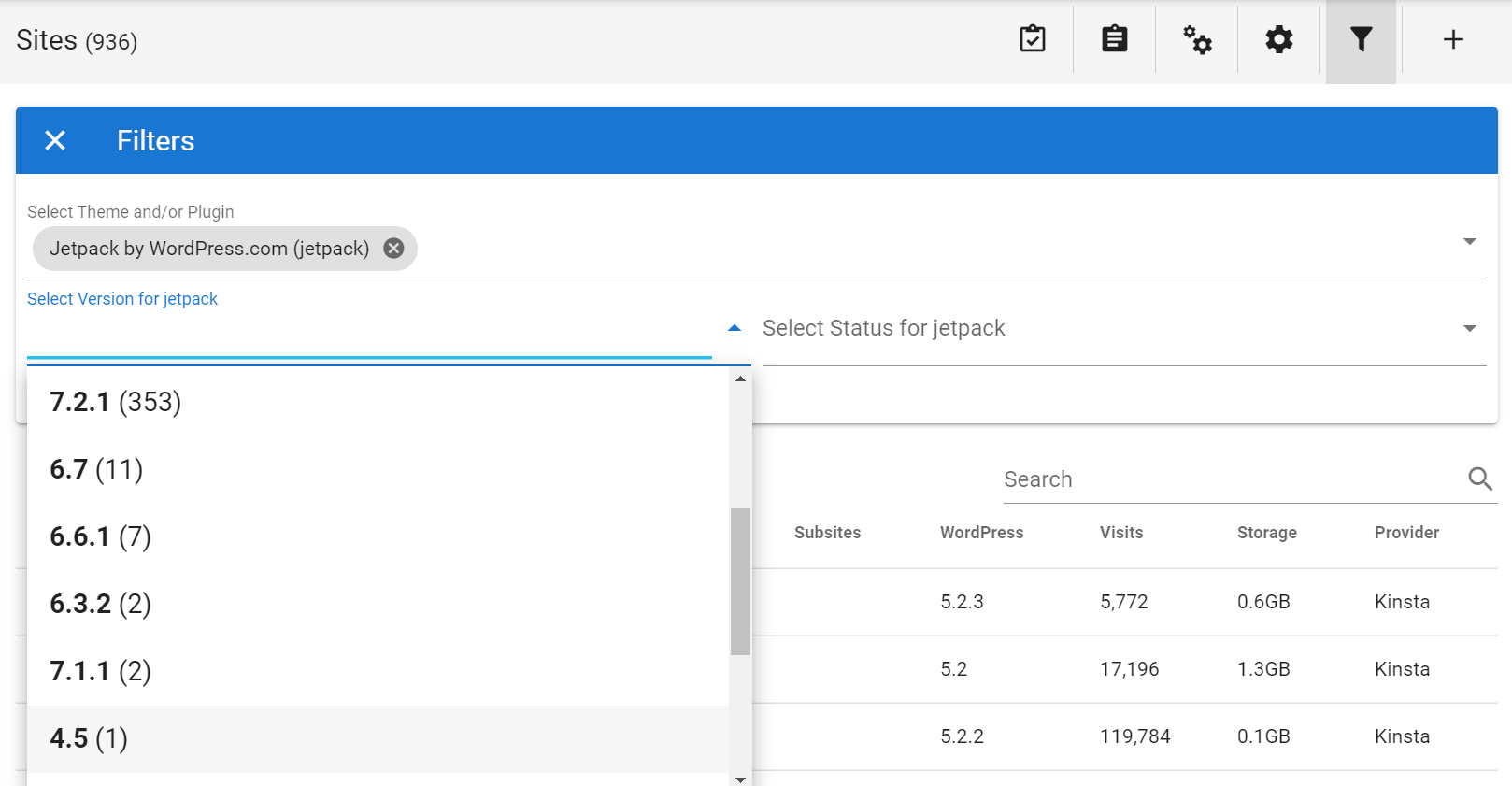Click the plus icon to add site

[x=1453, y=39]
